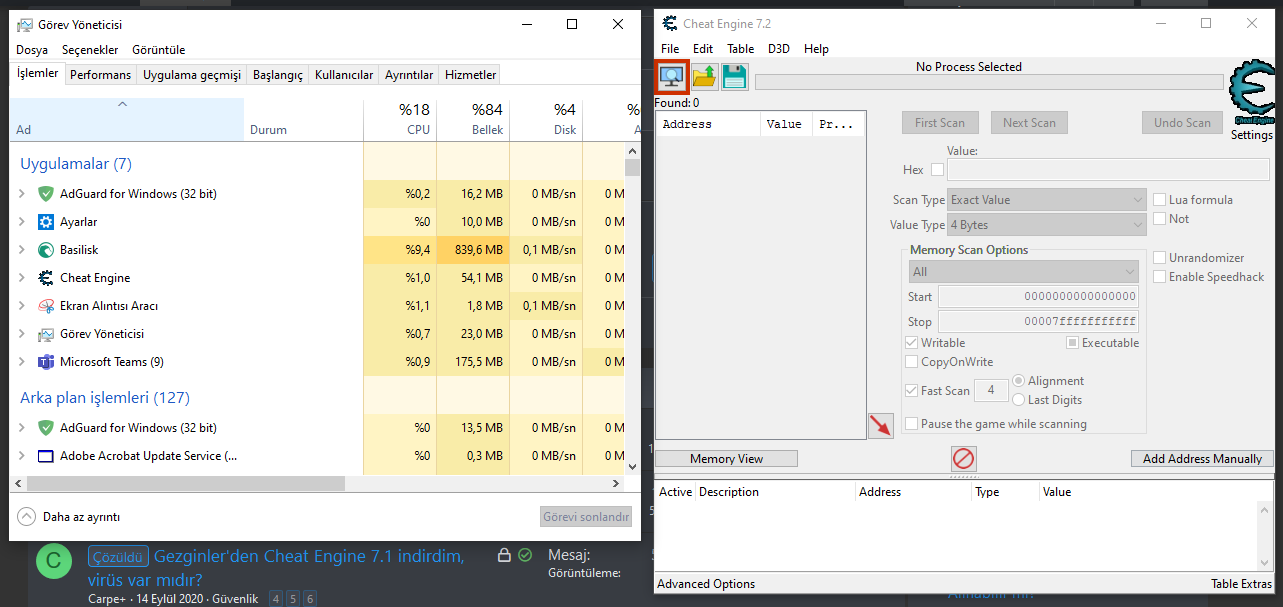Screen dimensions: 1283x607
Task: Click AdGuard icon under Arka plan işlemleri
Action: click(x=45, y=428)
